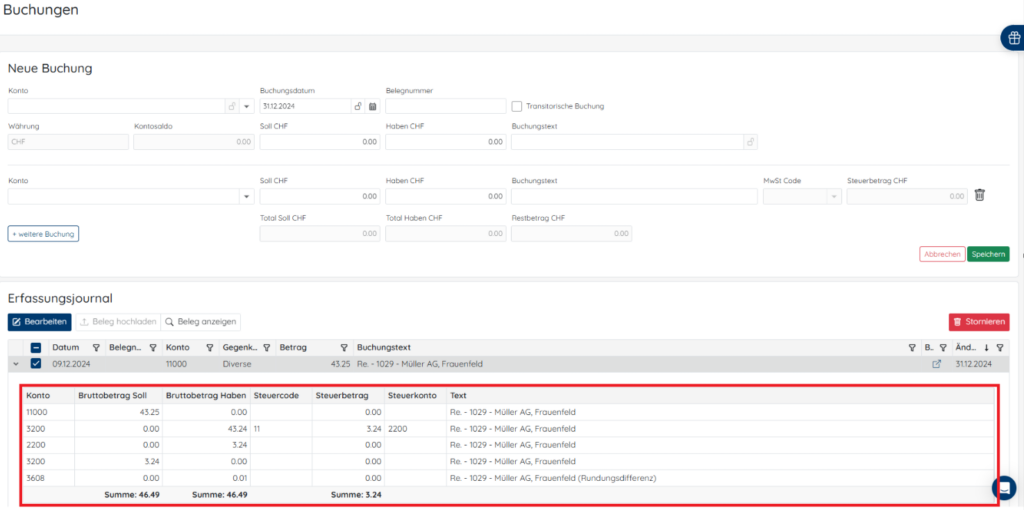Toggle select-all checkbox in journal header
Viewport: 1024px width, 510px height.
click(x=36, y=347)
